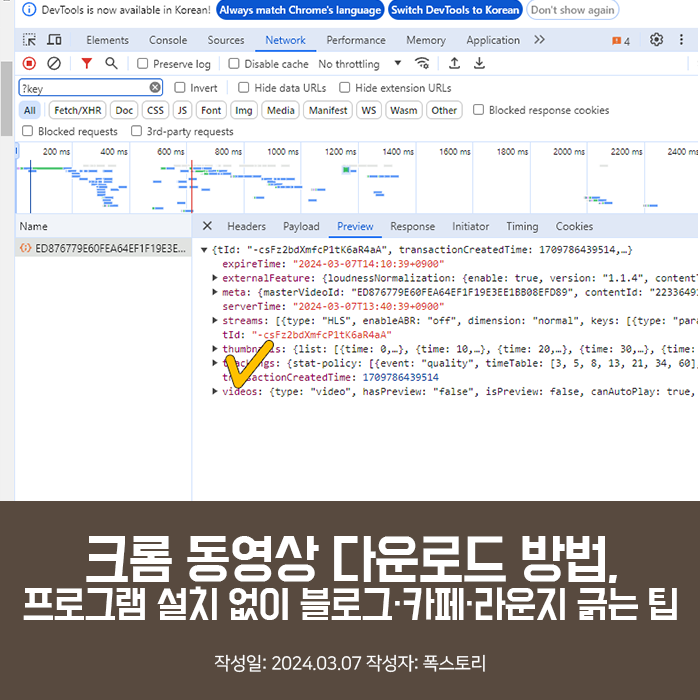Select the All filter chip
Viewport: 700px width, 700px height.
(30, 110)
